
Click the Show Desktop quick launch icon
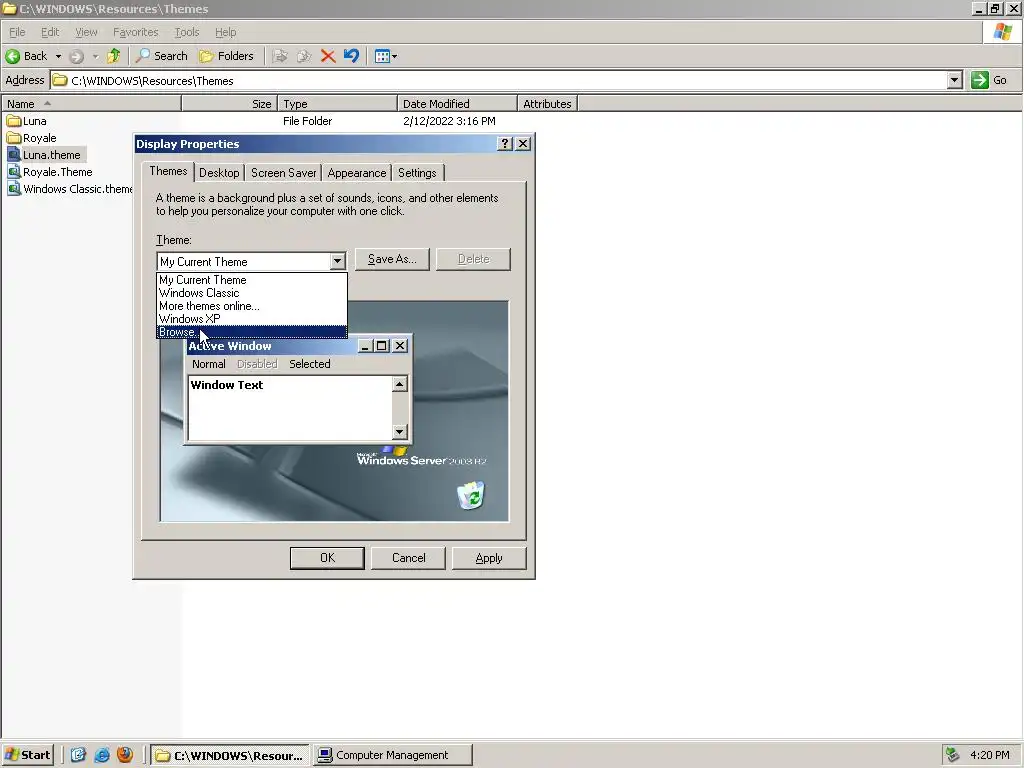pyautogui.click(x=78, y=755)
